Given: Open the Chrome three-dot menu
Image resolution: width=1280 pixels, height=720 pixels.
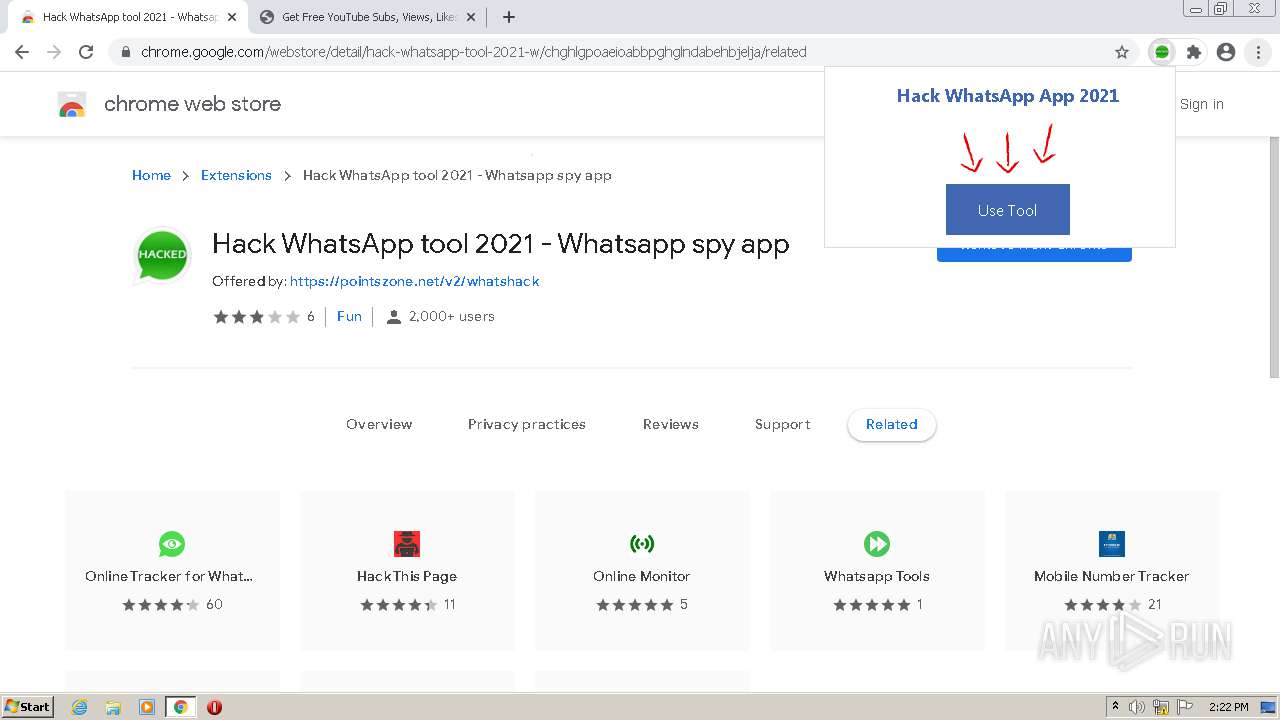Looking at the screenshot, I should point(1258,52).
